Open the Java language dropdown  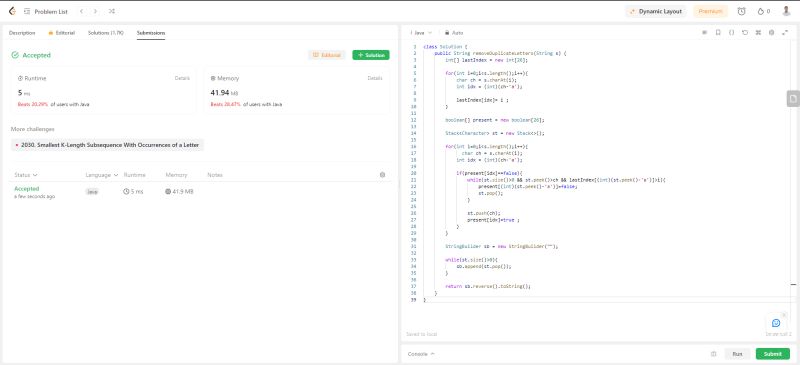point(421,33)
